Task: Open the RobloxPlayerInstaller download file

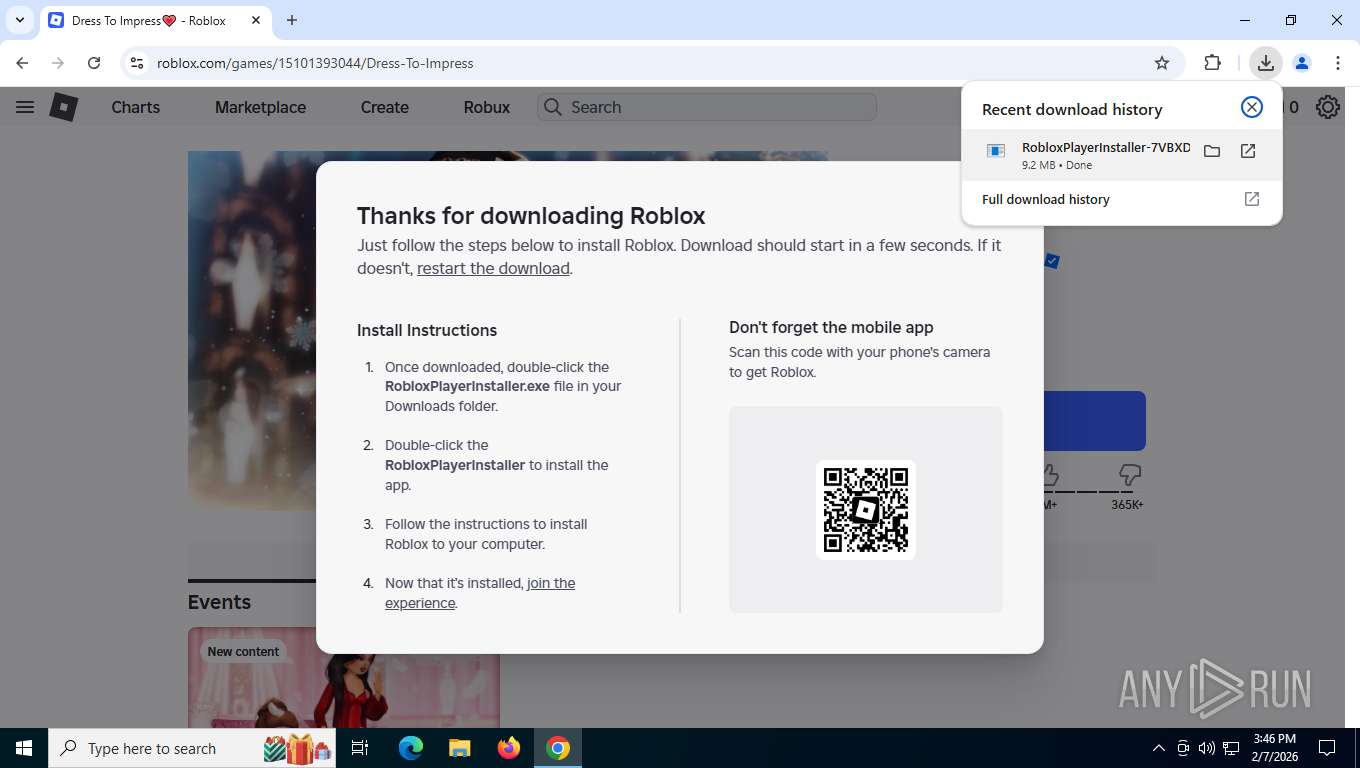Action: (1248, 151)
